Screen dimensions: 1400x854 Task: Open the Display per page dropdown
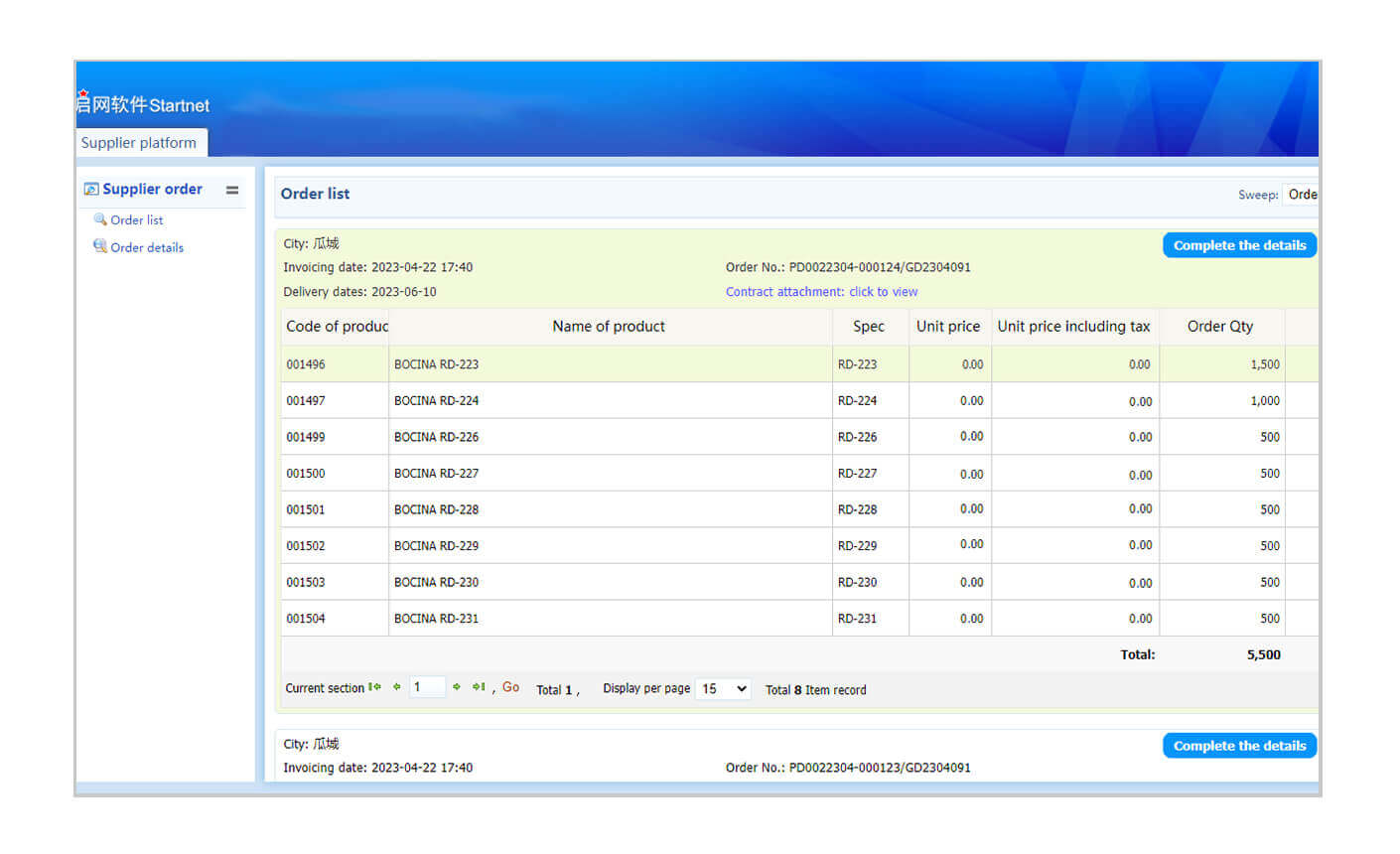(723, 689)
